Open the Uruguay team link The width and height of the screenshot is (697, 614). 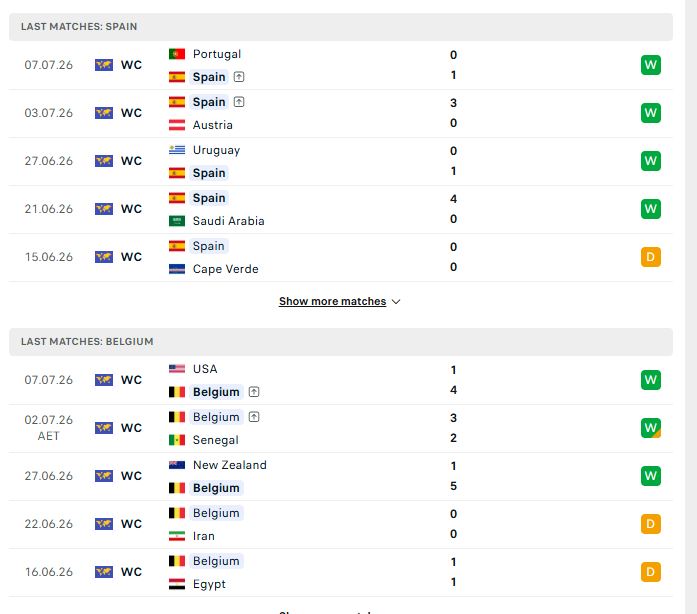(216, 150)
